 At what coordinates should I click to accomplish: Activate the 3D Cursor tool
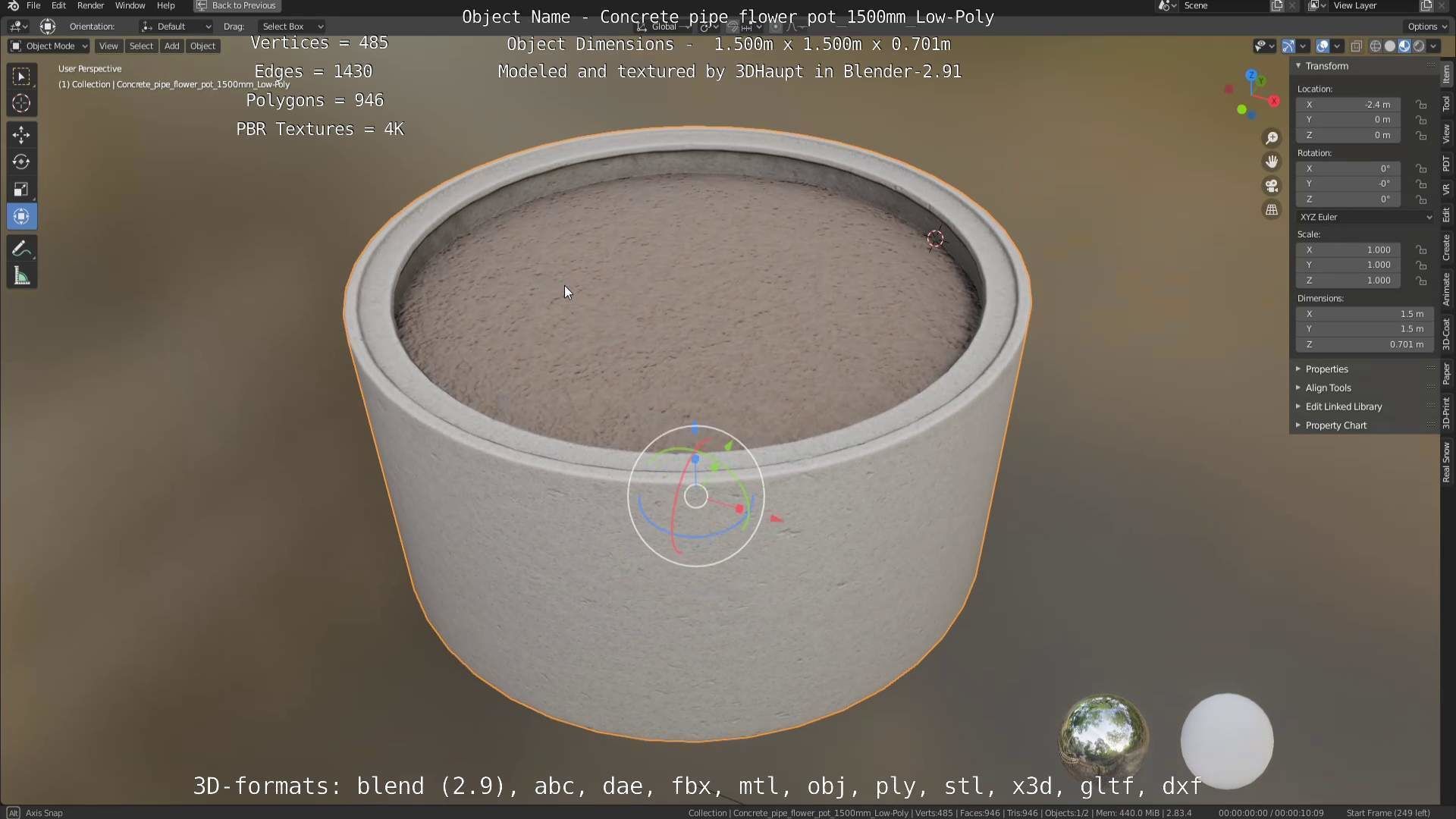pyautogui.click(x=21, y=103)
